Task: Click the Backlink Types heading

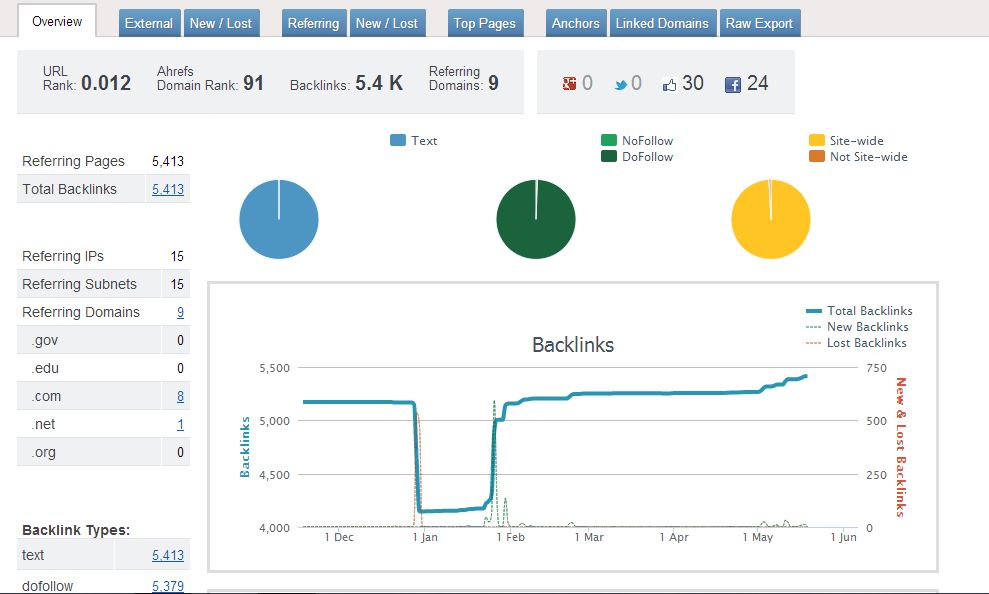Action: 76,530
